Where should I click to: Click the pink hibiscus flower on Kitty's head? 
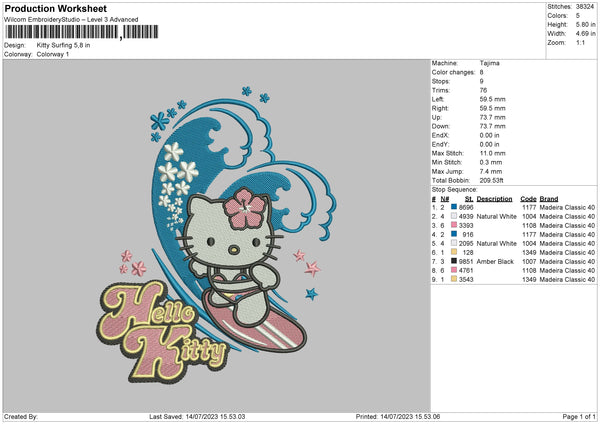coord(238,208)
